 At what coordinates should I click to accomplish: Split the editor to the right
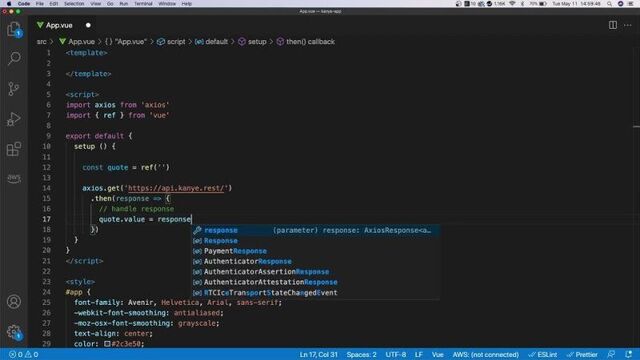pyautogui.click(x=613, y=25)
